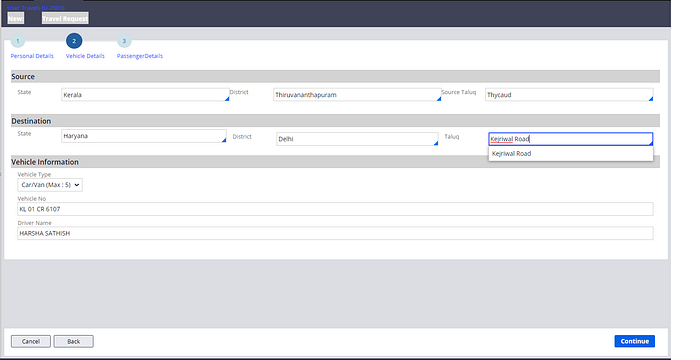Click Destination Taluq input field
Viewport: 700px width, 360px height.
pyautogui.click(x=571, y=139)
